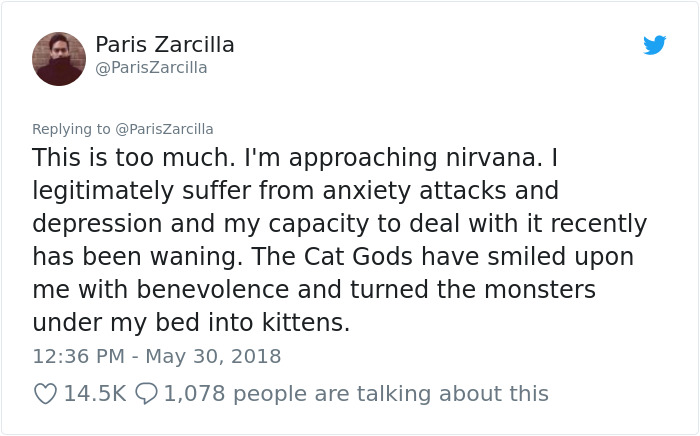Open '1,078 people are talking about this'
Viewport: 700px width, 436px height.
(356, 393)
